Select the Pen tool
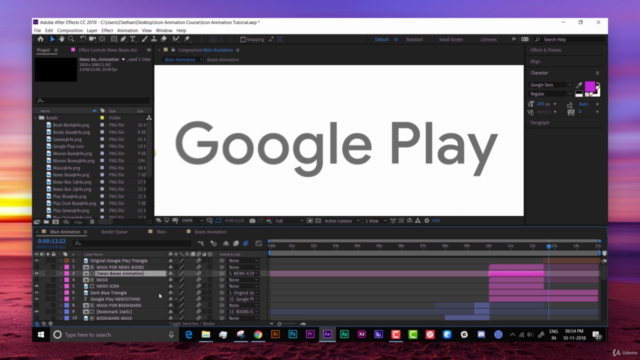Screen dimensions: 640x360 (123, 39)
